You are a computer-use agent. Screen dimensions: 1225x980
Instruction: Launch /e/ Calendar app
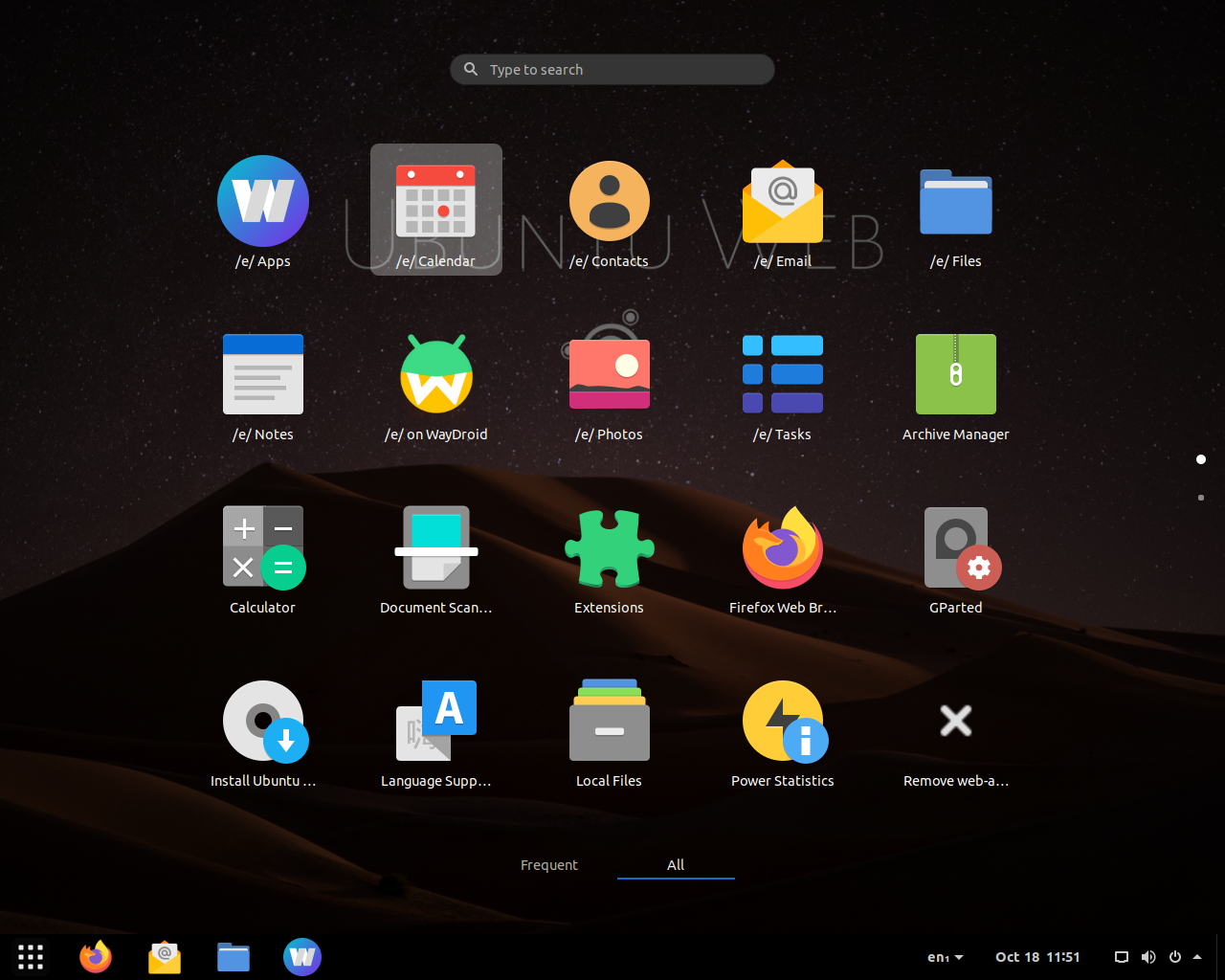(436, 212)
